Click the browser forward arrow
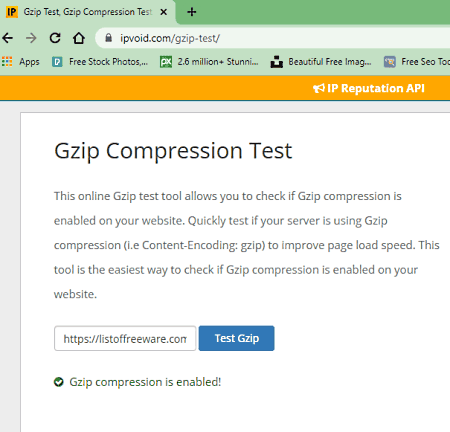 pos(31,38)
